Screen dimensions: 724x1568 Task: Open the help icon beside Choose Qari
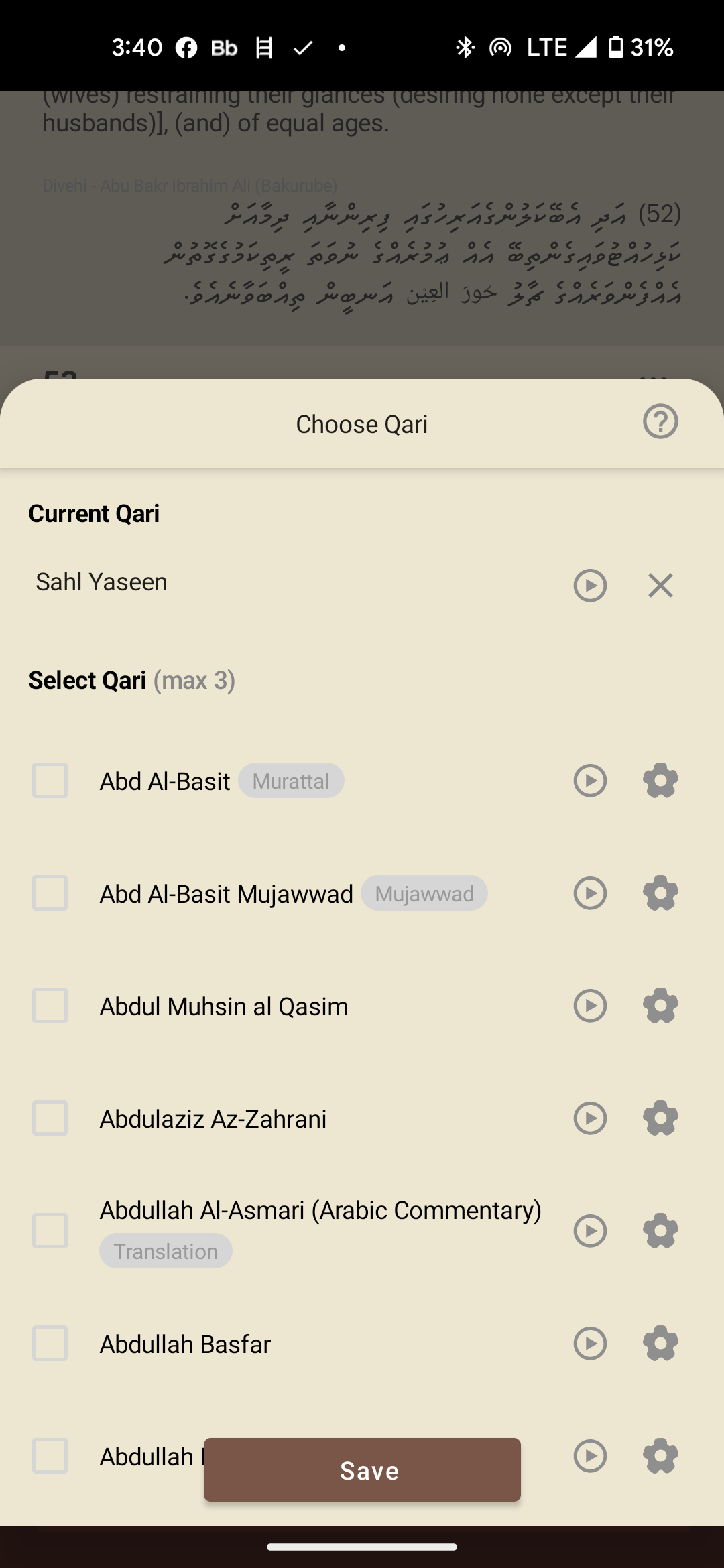[x=660, y=422]
